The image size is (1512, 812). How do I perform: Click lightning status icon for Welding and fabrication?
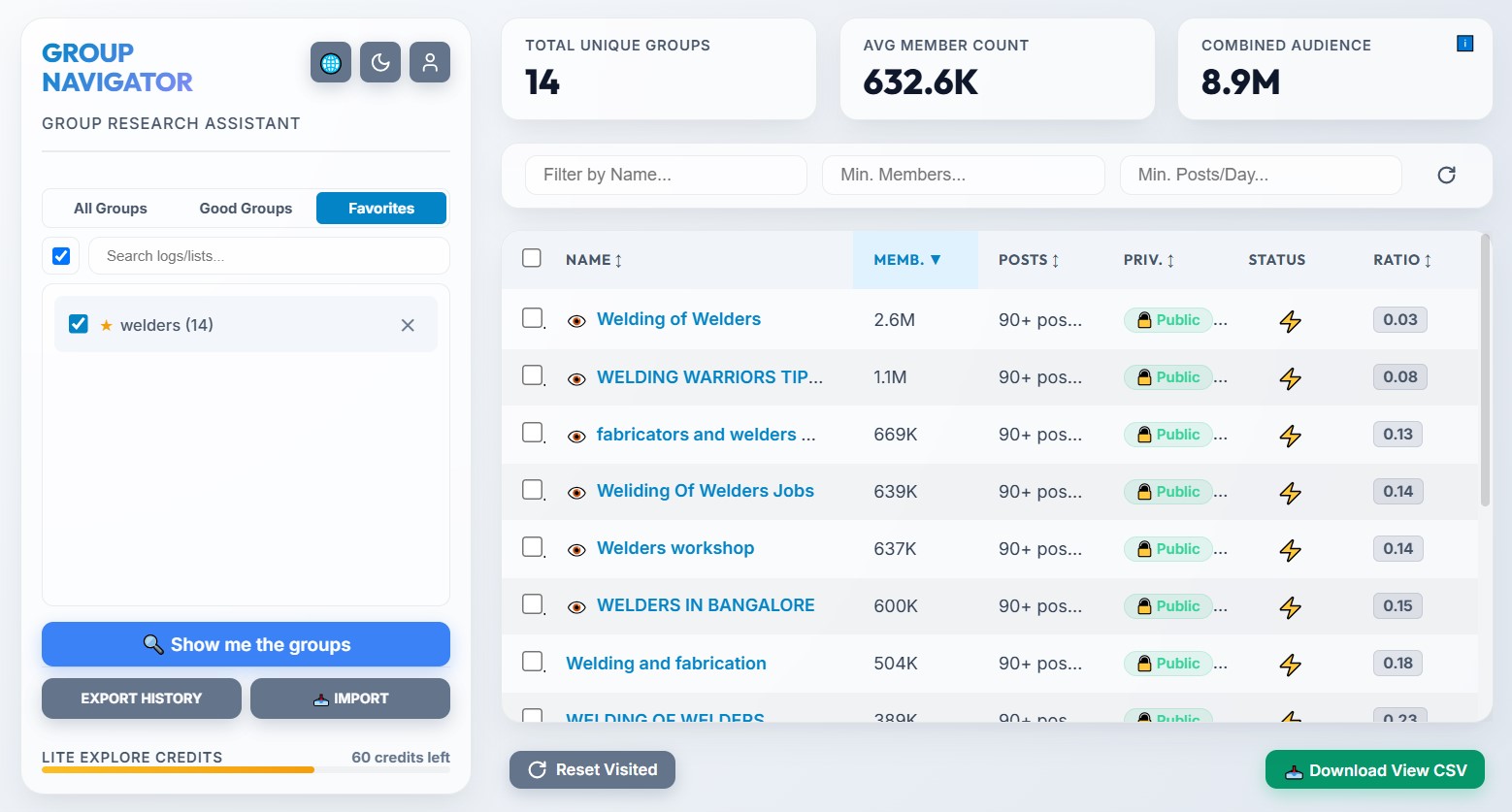coord(1290,665)
